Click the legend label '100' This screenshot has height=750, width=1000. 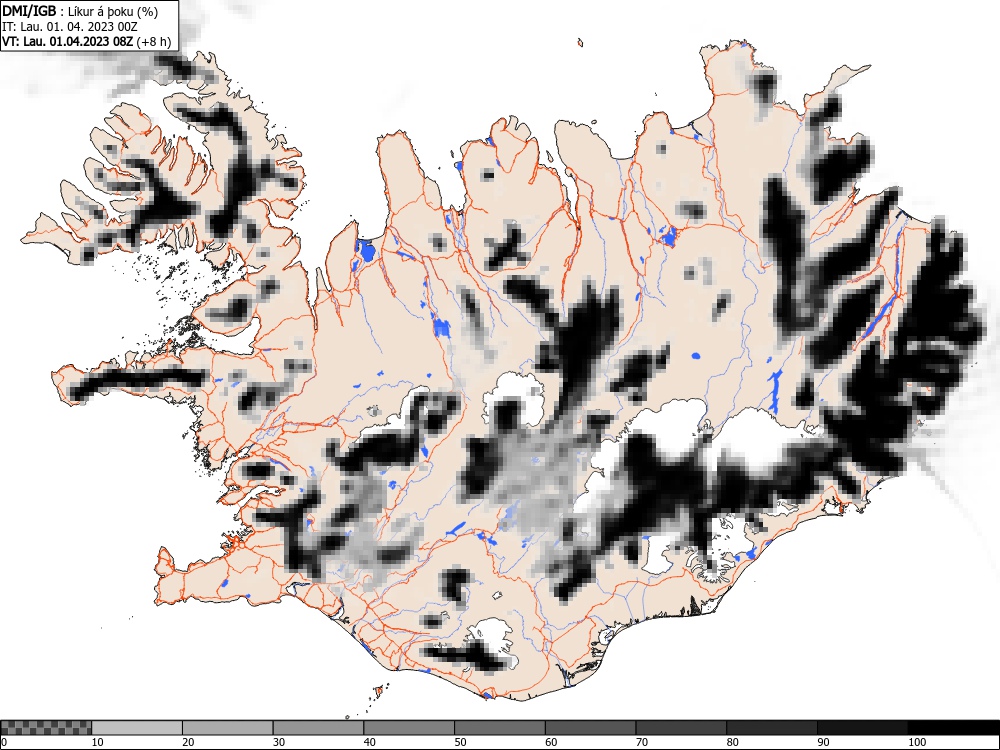click(x=917, y=742)
